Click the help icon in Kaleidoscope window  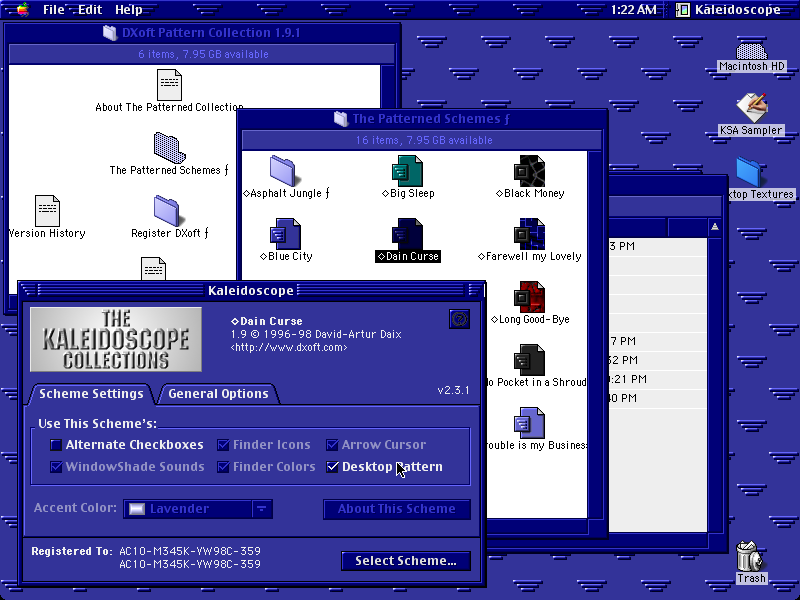(x=459, y=319)
